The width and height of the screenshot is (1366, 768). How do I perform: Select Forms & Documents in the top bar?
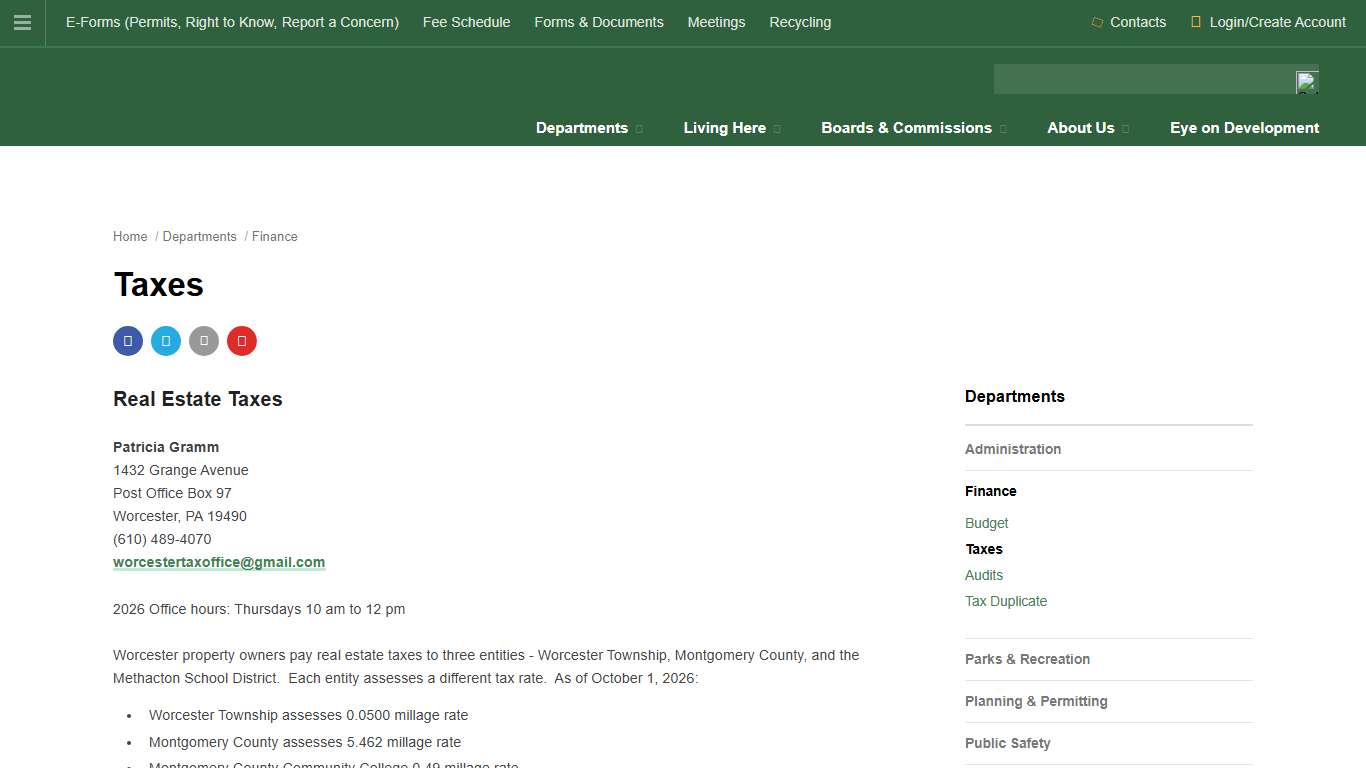598,22
